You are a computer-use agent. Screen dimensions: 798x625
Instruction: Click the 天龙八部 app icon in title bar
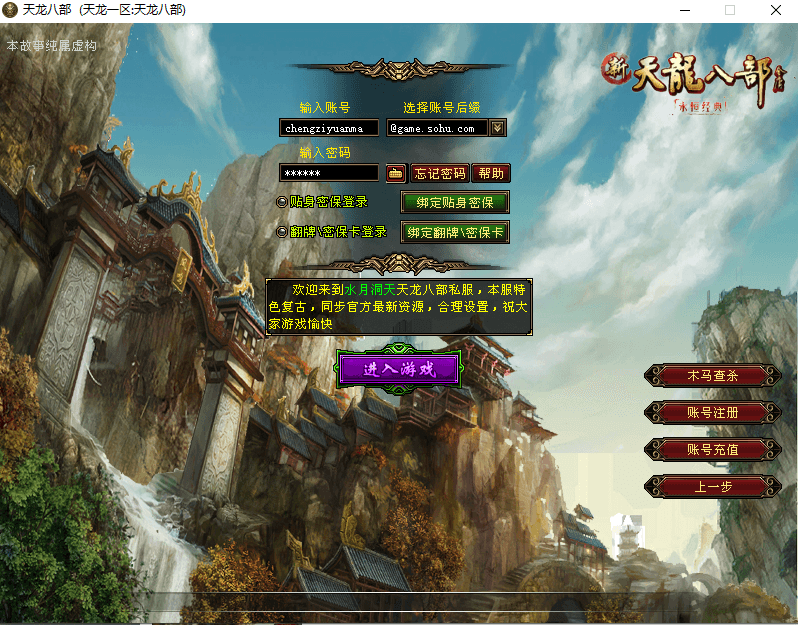[x=11, y=10]
